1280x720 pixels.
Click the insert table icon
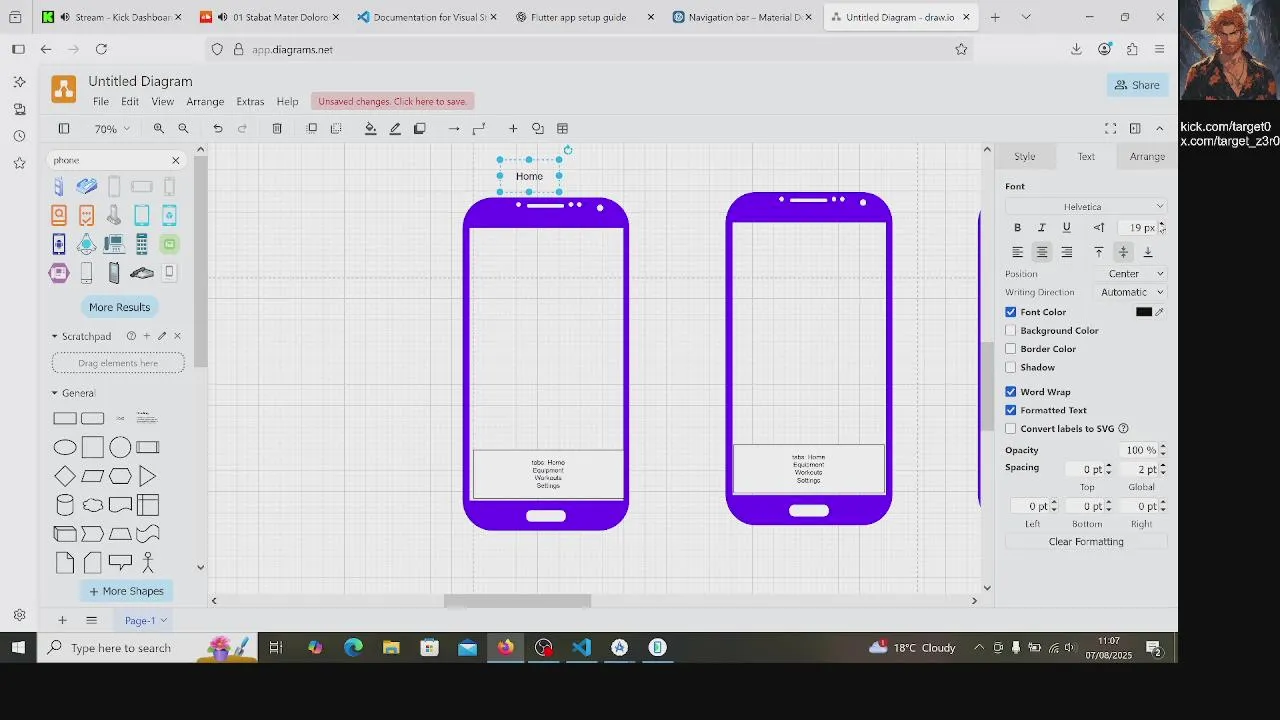point(563,128)
